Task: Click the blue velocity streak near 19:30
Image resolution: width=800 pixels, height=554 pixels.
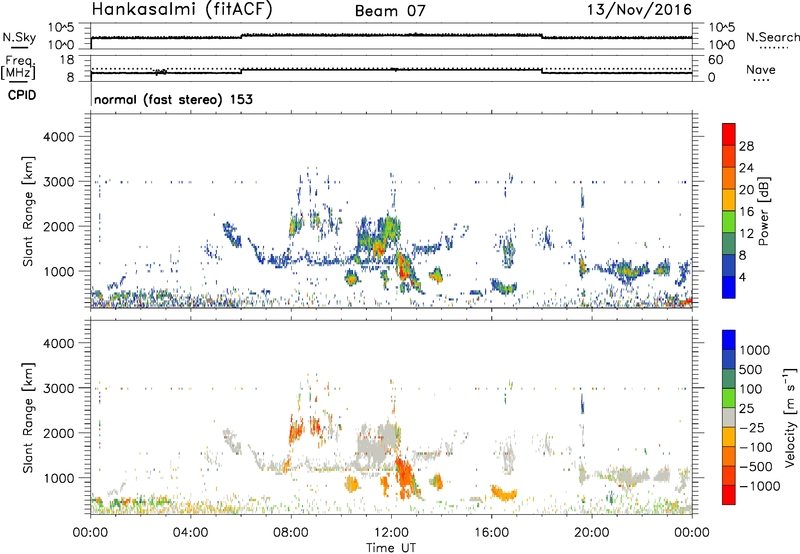Action: [x=582, y=403]
